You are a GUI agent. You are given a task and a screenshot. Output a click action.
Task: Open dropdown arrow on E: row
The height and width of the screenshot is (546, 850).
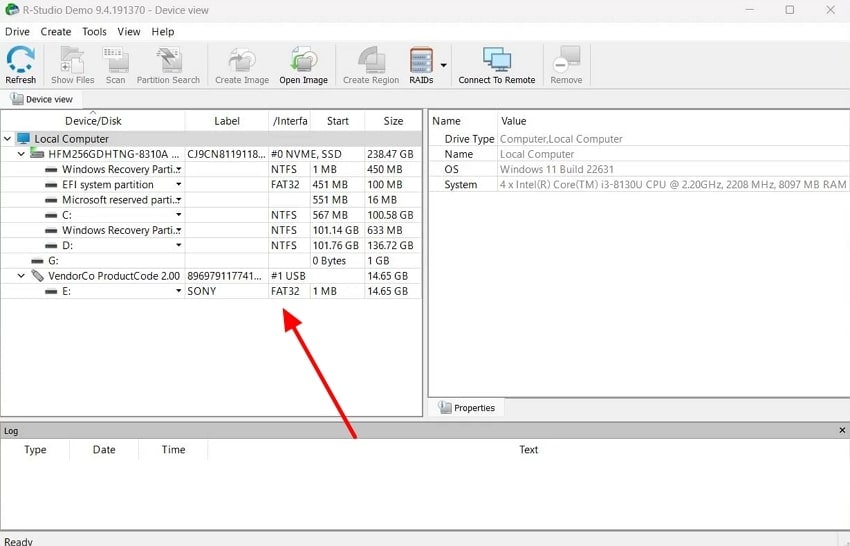178,291
